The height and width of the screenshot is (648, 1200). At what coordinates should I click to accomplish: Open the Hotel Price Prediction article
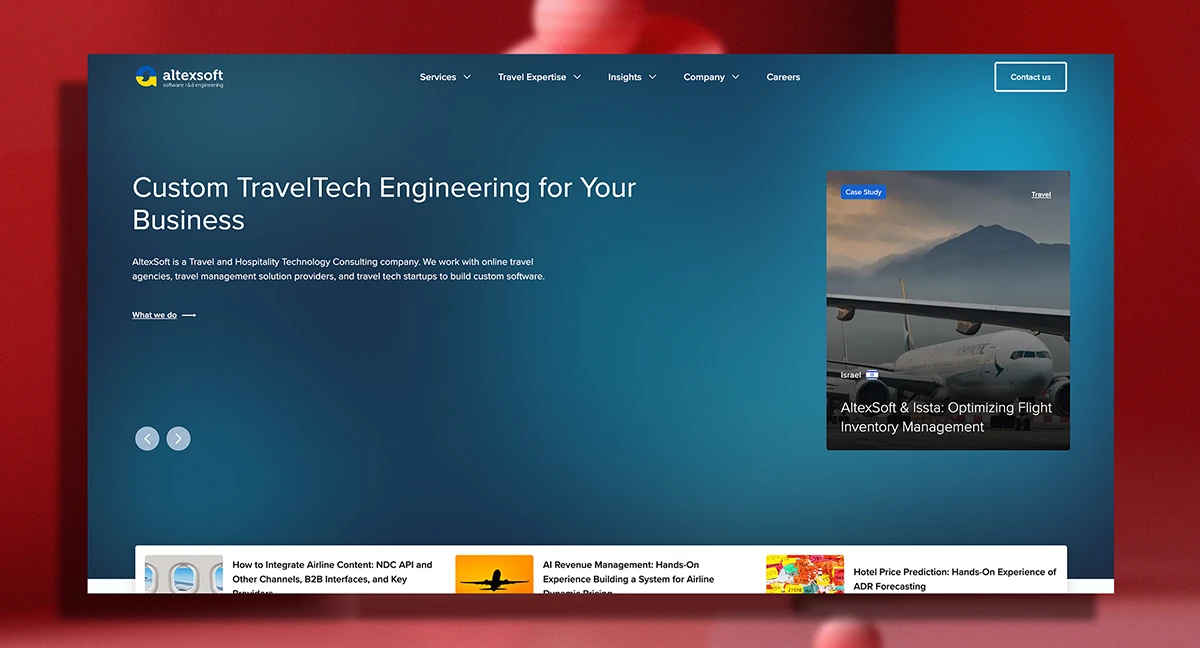pyautogui.click(x=954, y=579)
